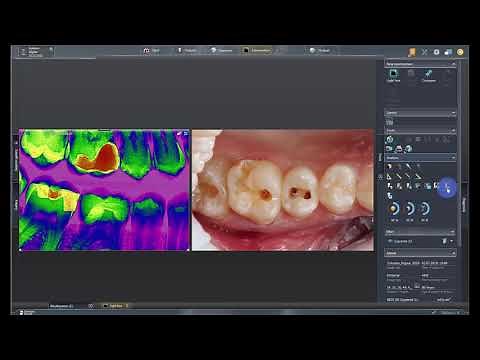Click the vertical tab left of the tools panel
The image size is (480, 360).
380,157
